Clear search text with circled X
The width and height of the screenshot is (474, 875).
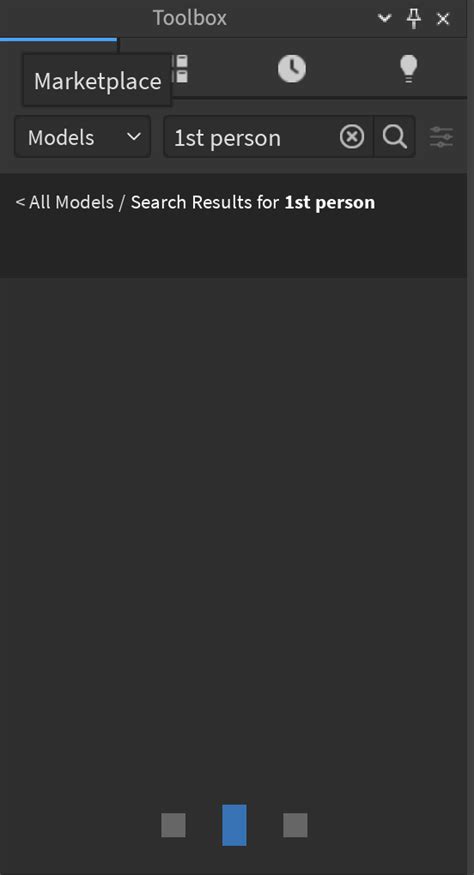(352, 137)
